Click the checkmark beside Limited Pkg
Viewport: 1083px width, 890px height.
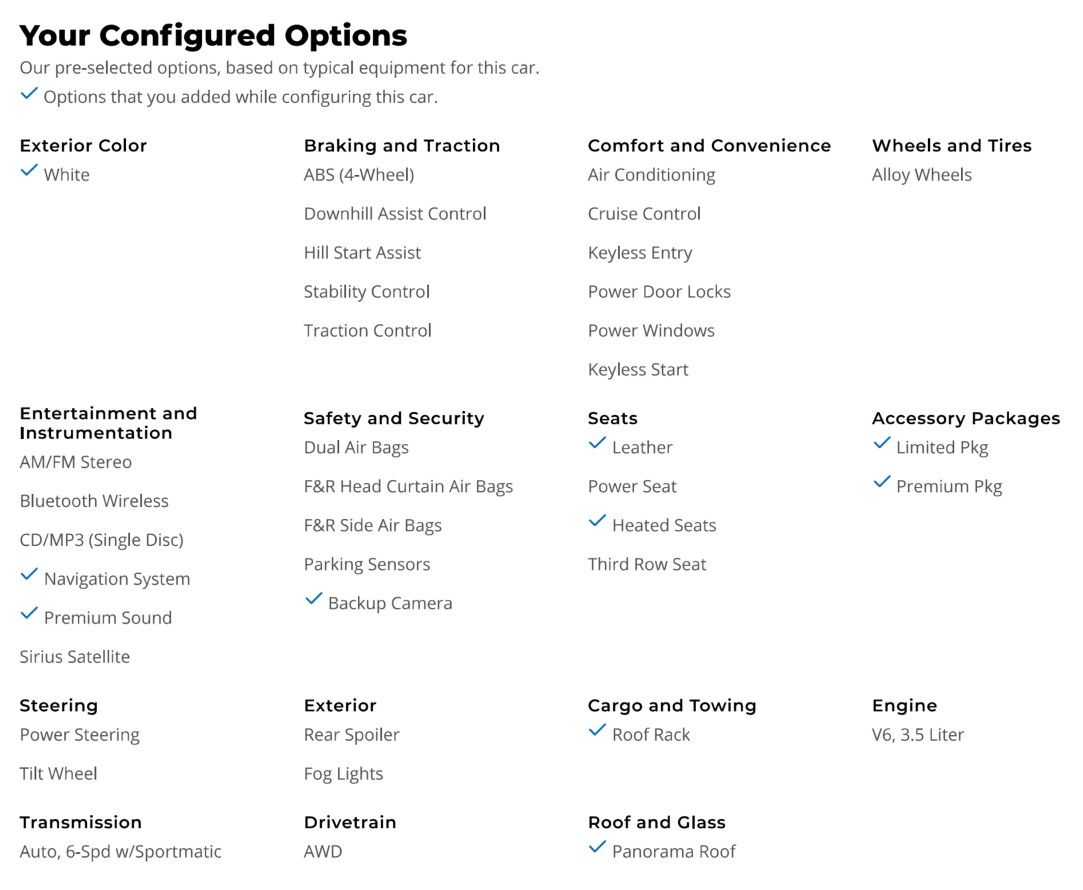pyautogui.click(x=882, y=443)
